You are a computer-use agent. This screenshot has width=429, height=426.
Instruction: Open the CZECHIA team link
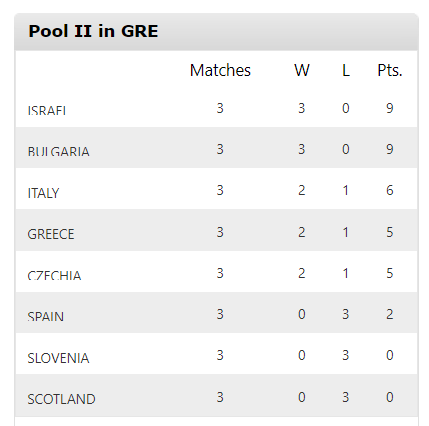click(54, 275)
